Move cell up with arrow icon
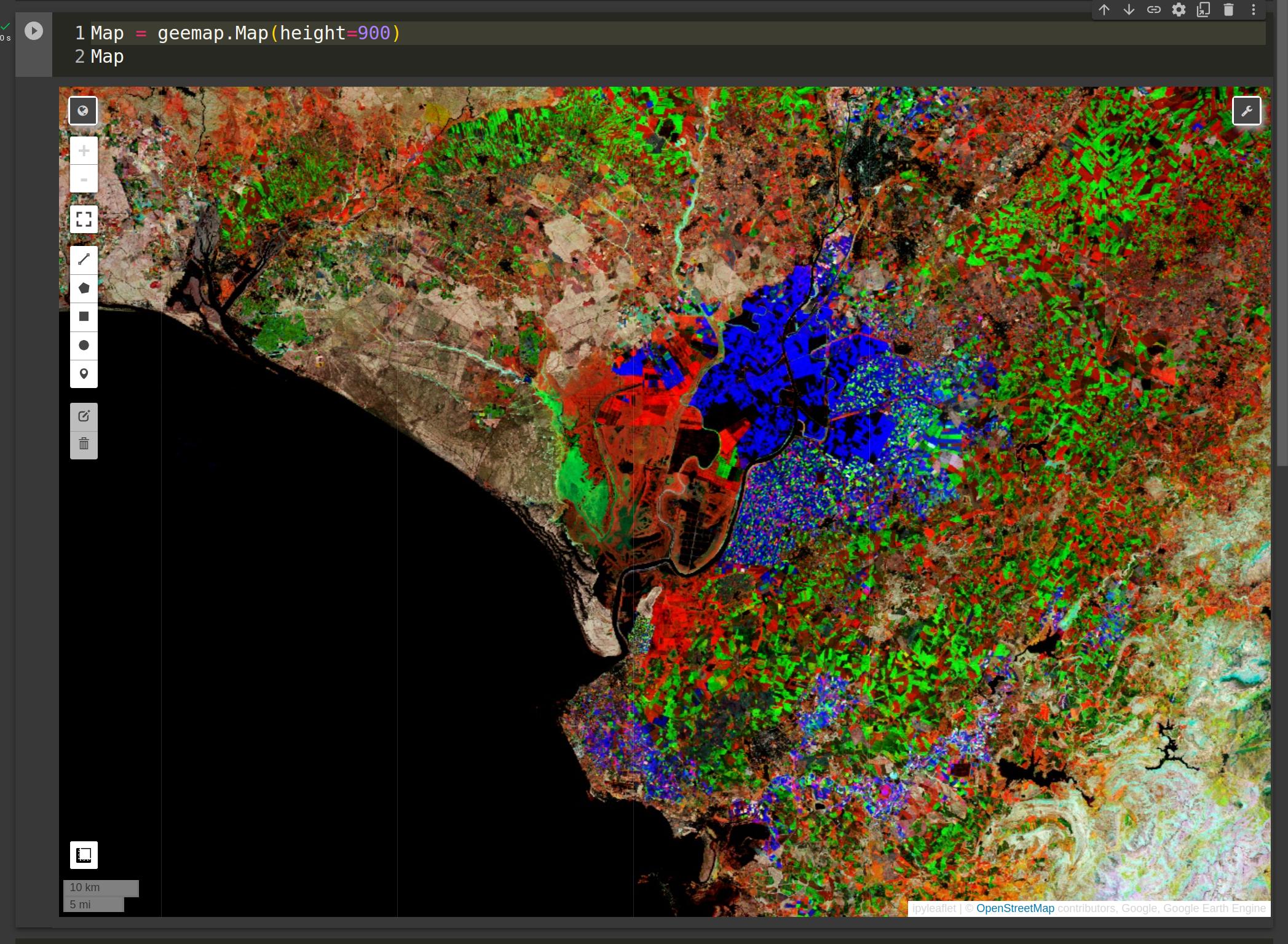 1104,10
